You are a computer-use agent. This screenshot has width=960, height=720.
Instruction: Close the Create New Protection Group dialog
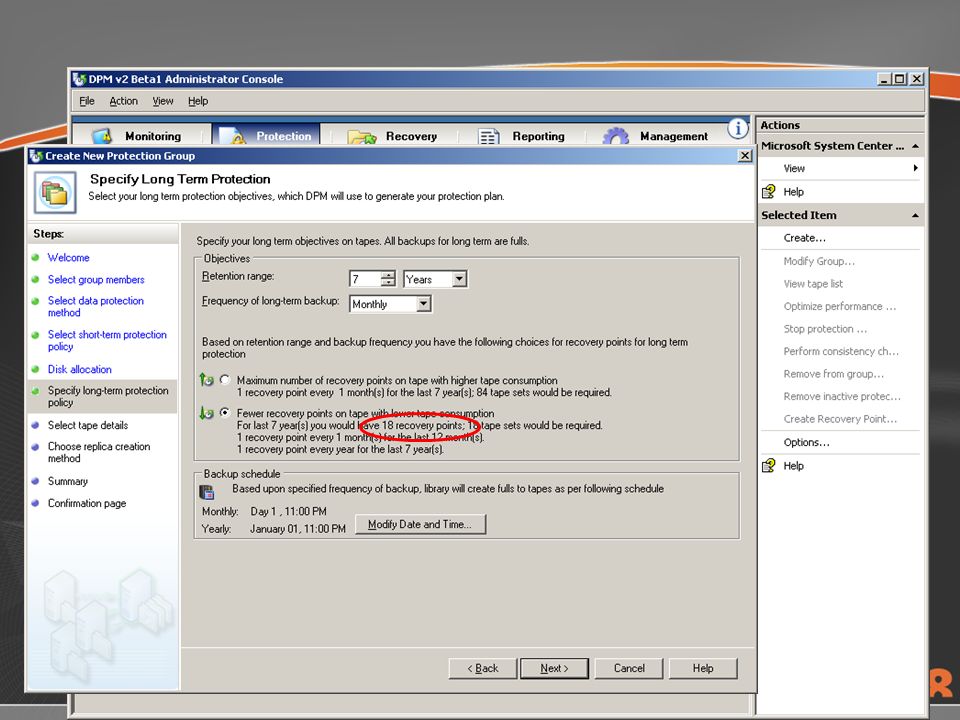pos(744,156)
